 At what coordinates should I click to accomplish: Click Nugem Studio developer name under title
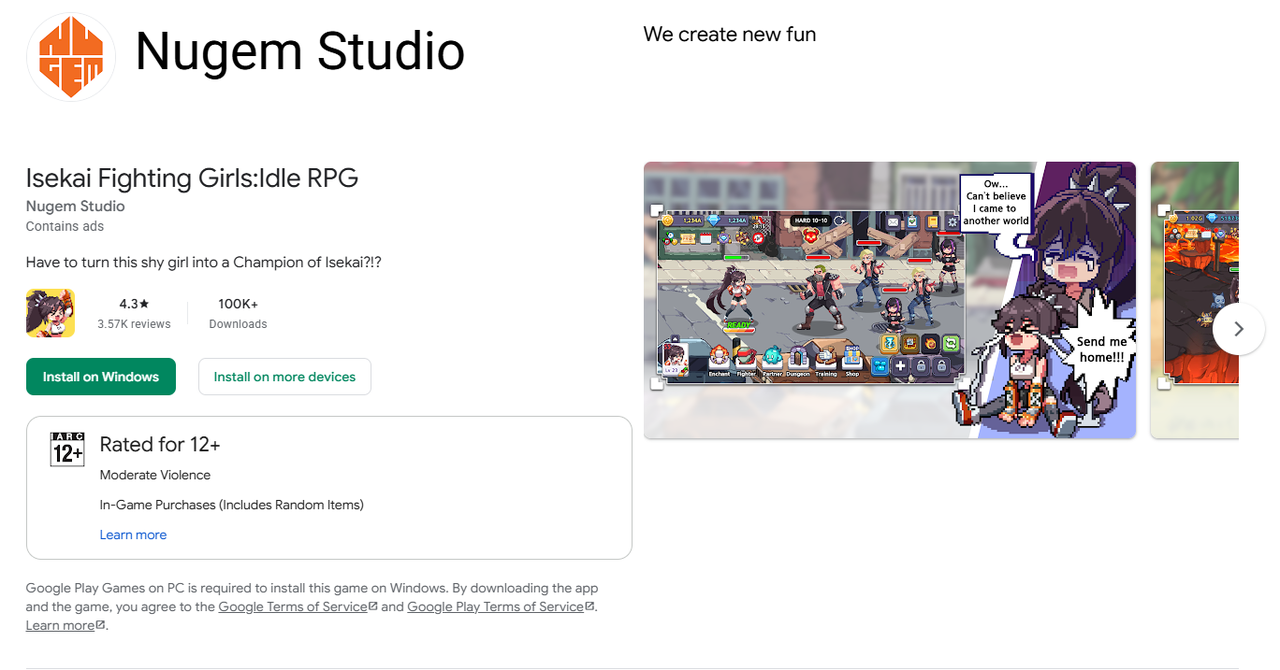(76, 206)
